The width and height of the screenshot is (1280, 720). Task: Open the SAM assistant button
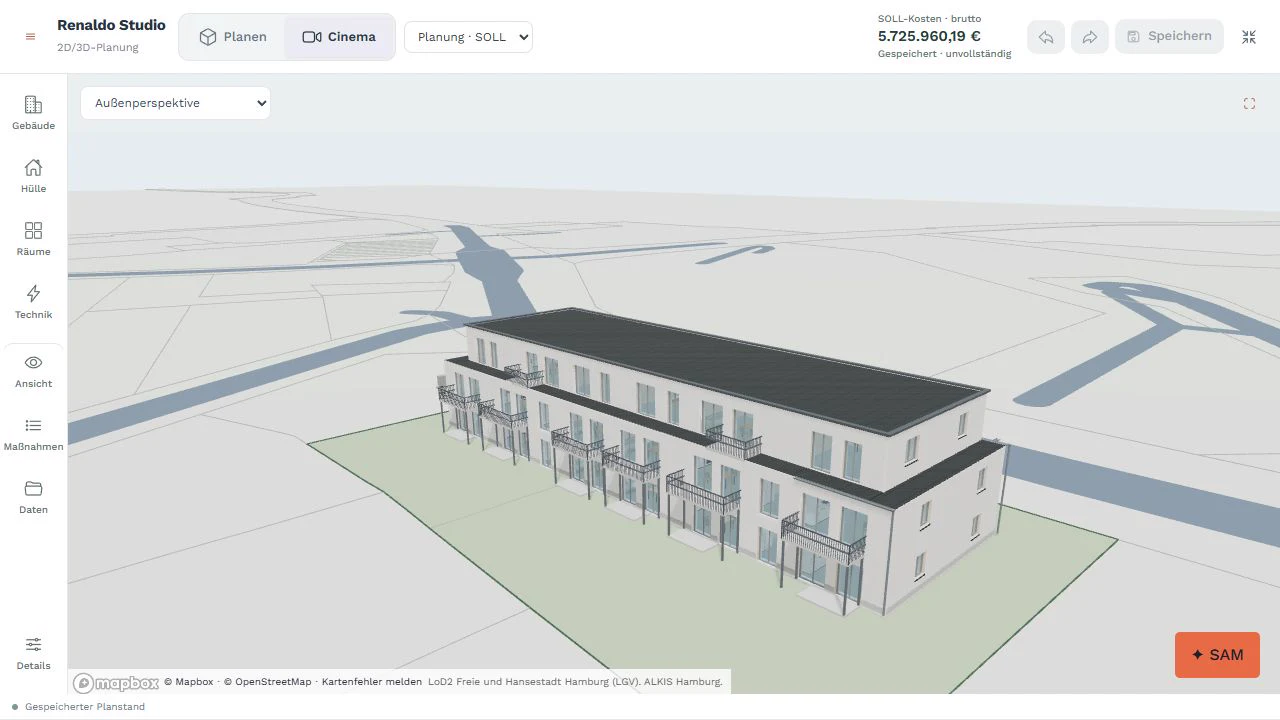(x=1217, y=655)
